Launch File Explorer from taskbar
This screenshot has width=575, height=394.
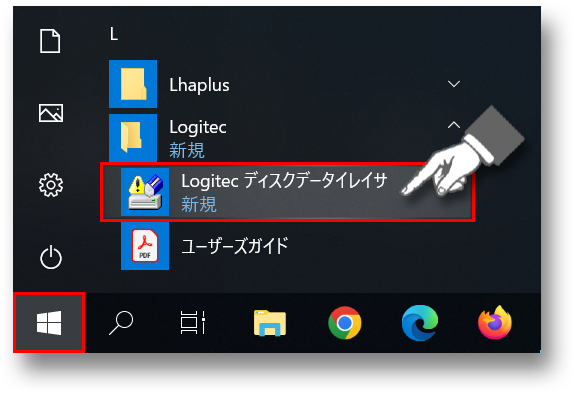click(x=270, y=323)
